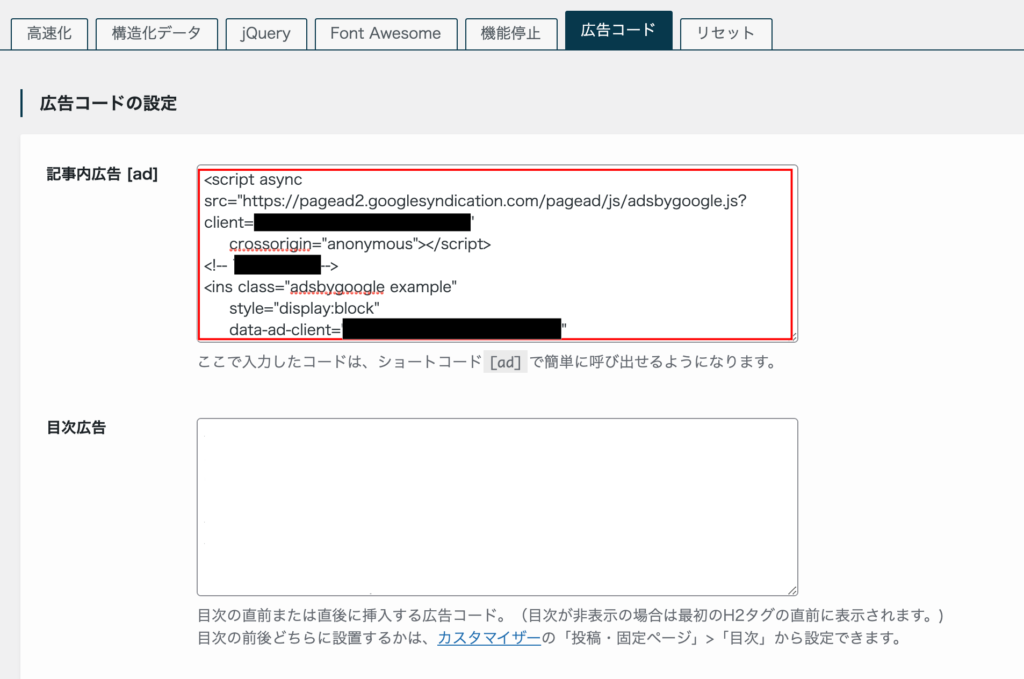Viewport: 1024px width, 679px height.
Task: Click the 広告コードの設定 heading
Action: (x=108, y=103)
